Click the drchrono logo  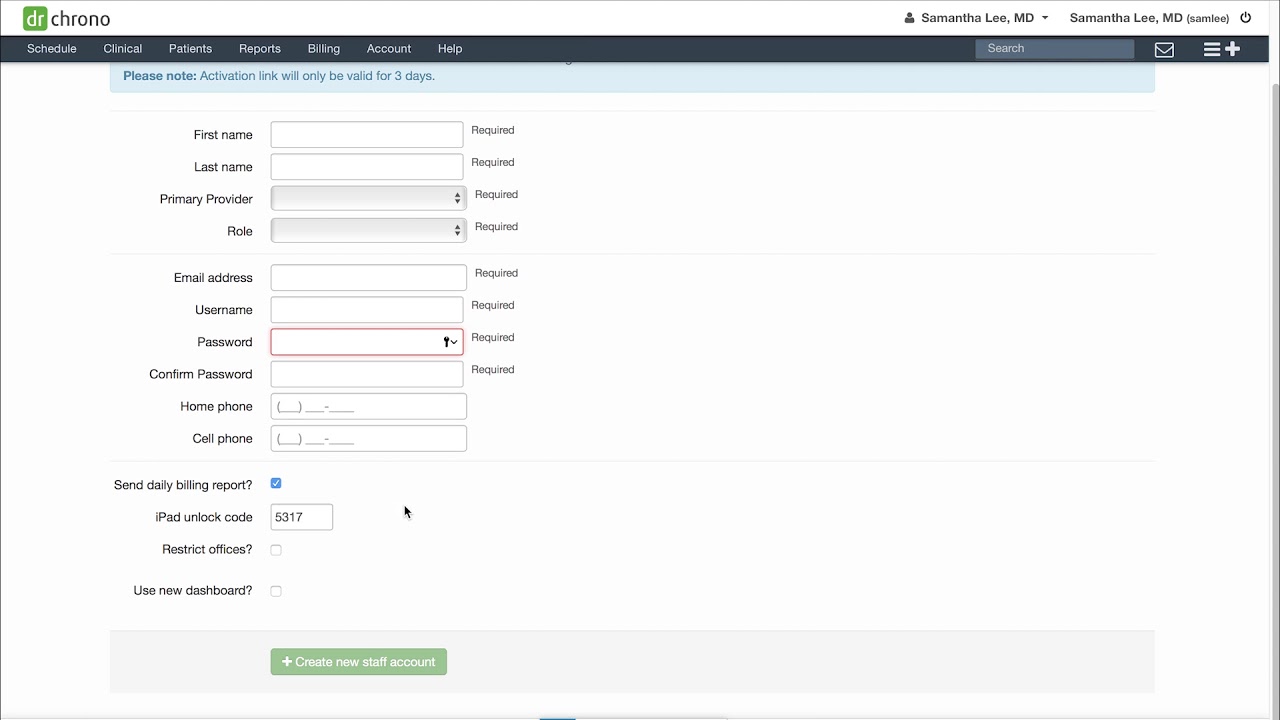[x=67, y=18]
